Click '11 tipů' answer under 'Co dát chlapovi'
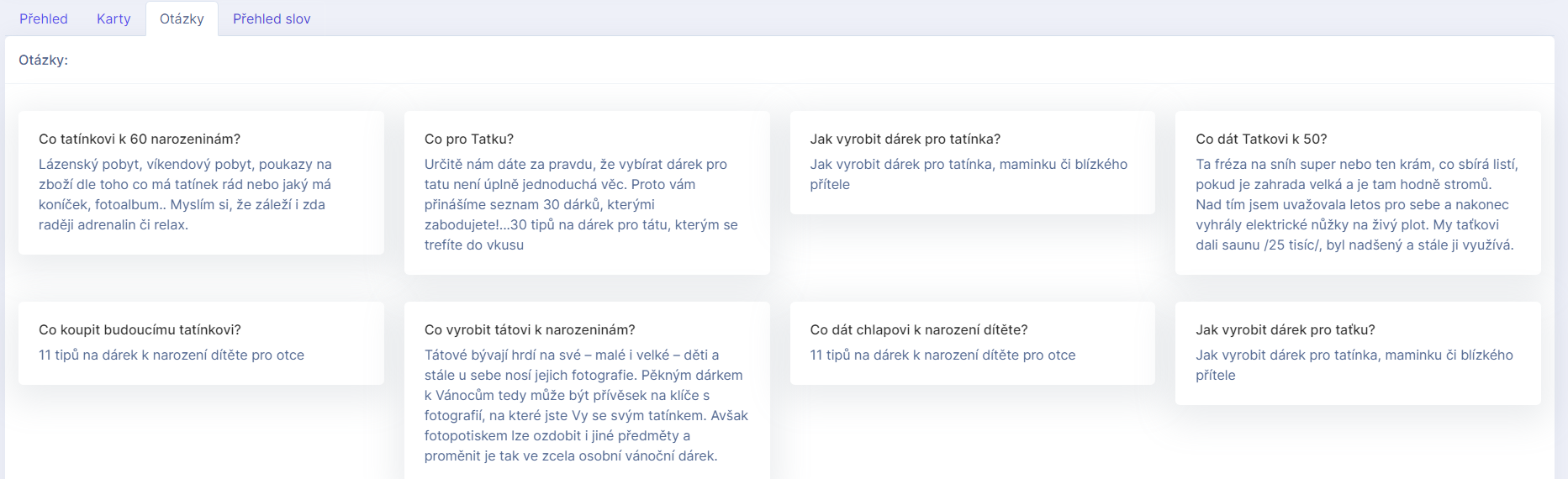 (x=942, y=355)
